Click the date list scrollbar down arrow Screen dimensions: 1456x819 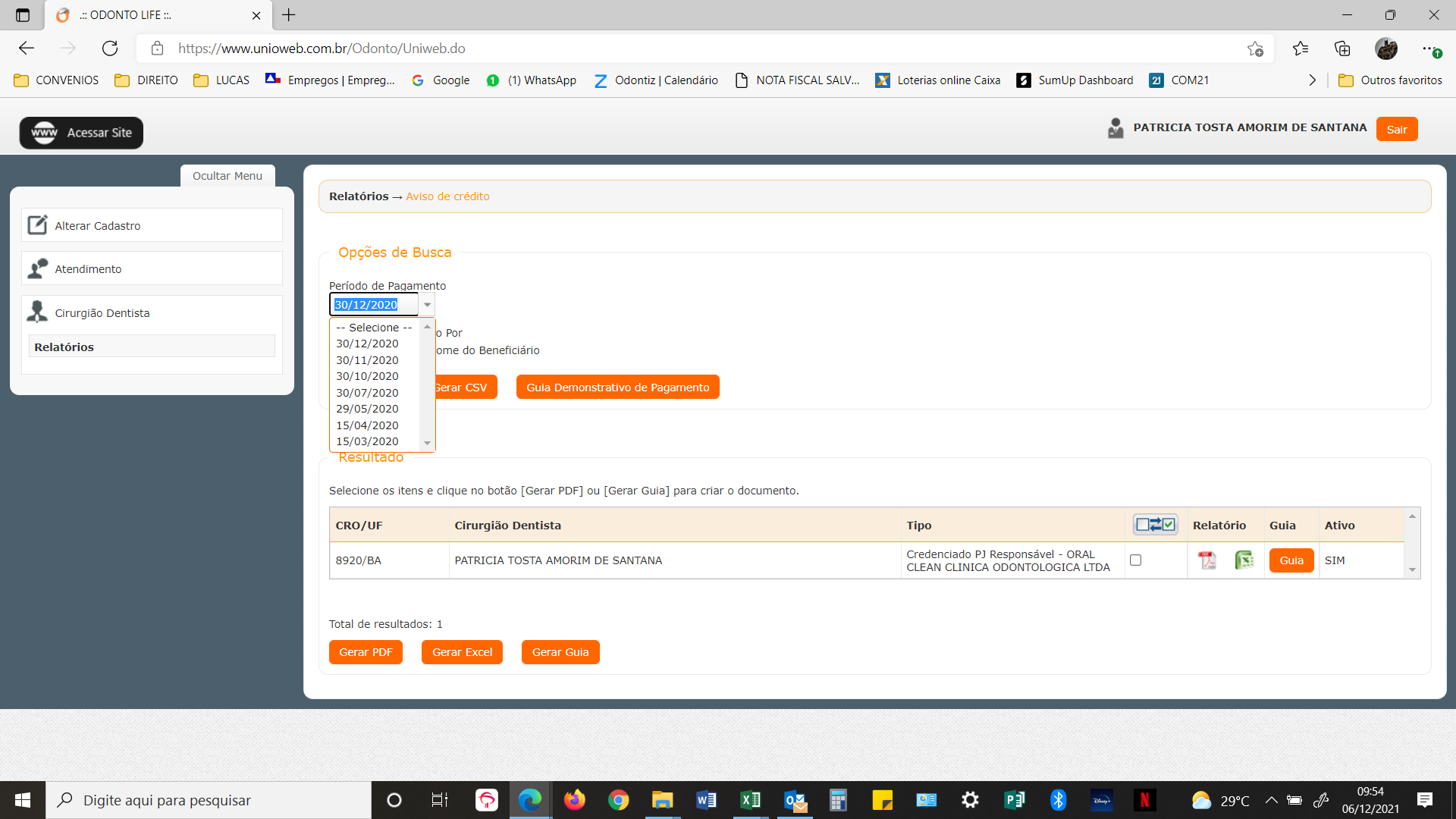point(427,443)
